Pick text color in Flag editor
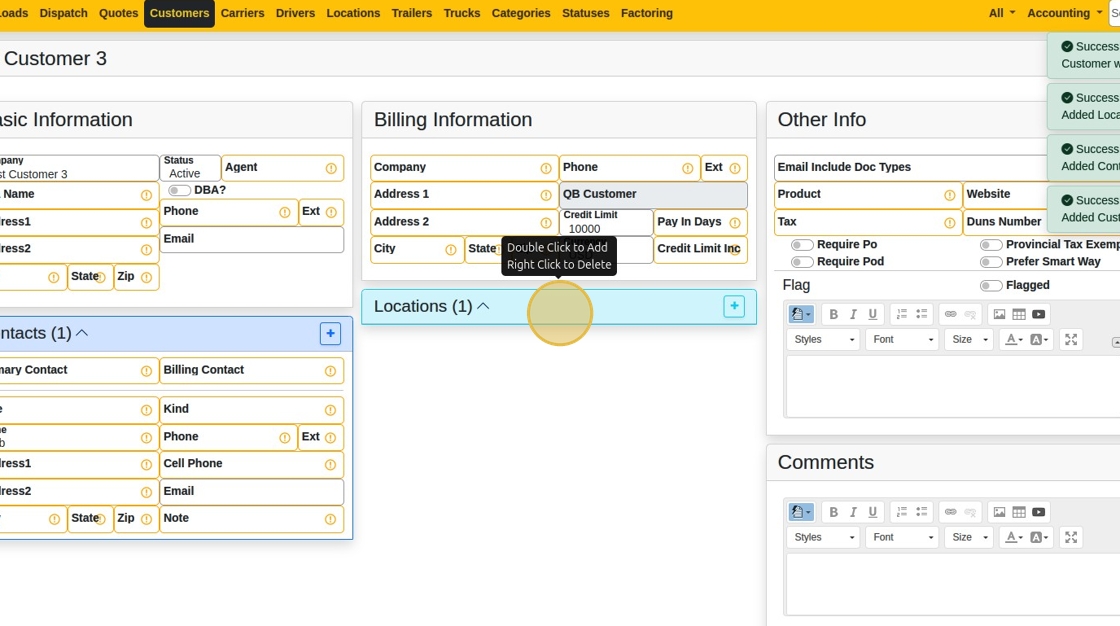The width and height of the screenshot is (1120, 626). click(x=1011, y=339)
